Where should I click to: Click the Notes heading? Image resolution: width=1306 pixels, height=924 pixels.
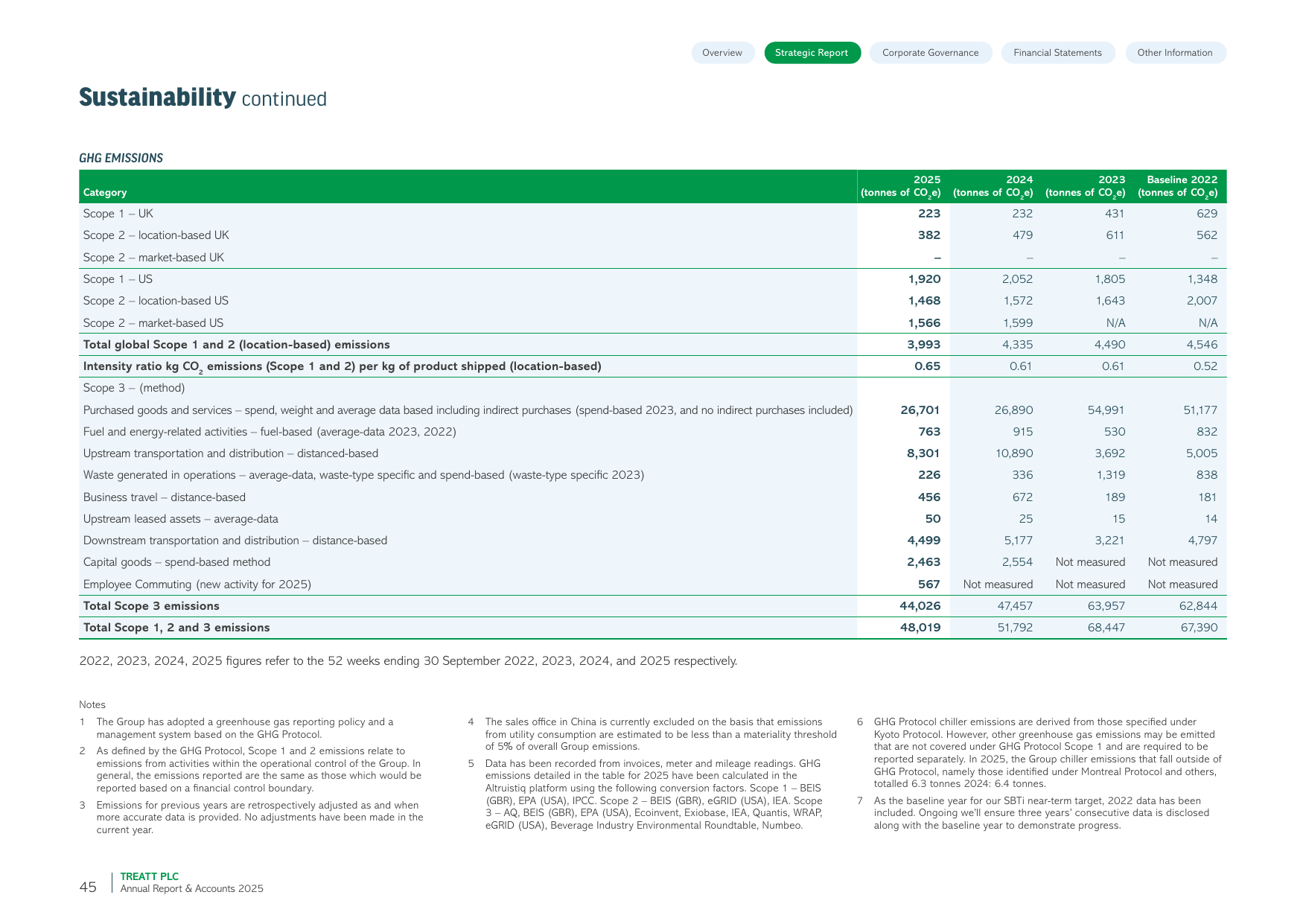[92, 704]
